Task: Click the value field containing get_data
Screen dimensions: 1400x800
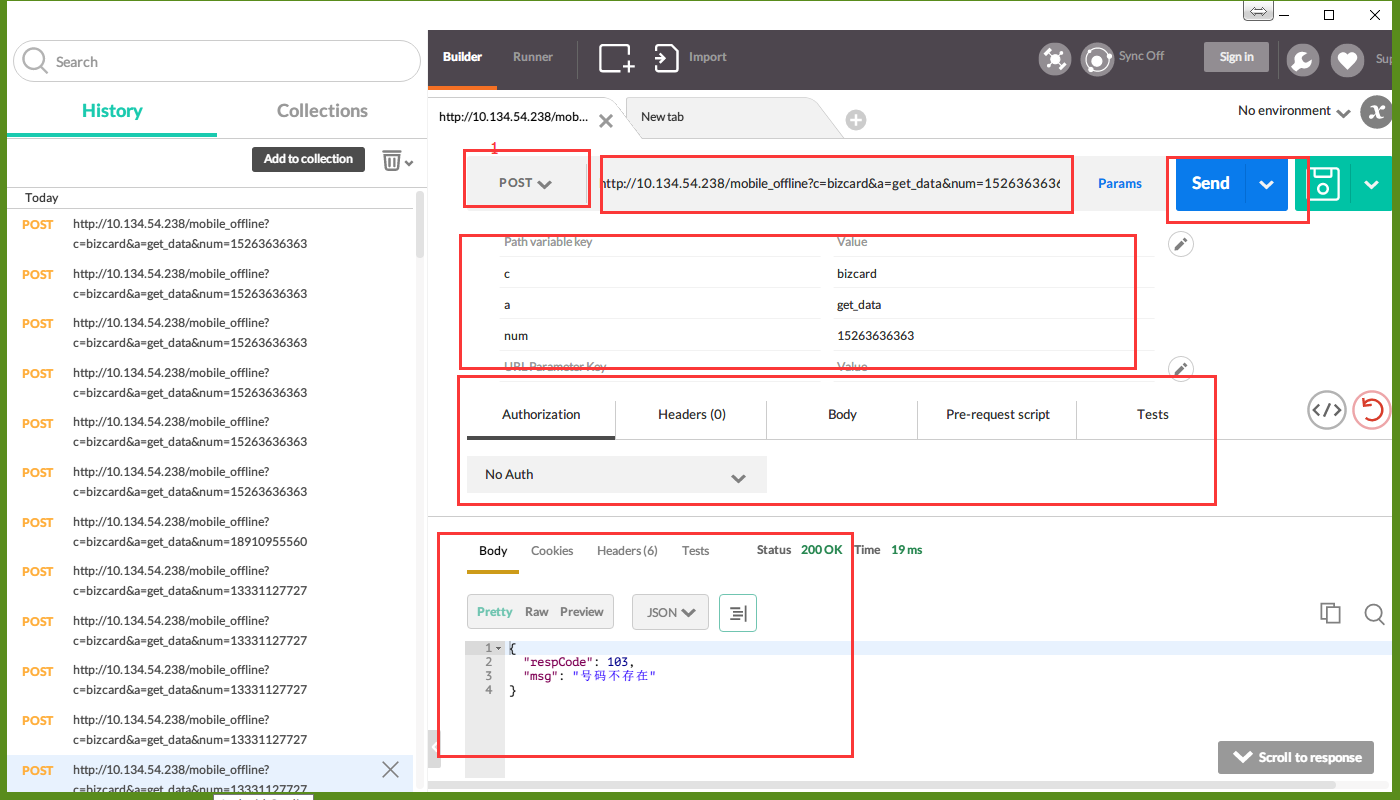Action: (994, 305)
